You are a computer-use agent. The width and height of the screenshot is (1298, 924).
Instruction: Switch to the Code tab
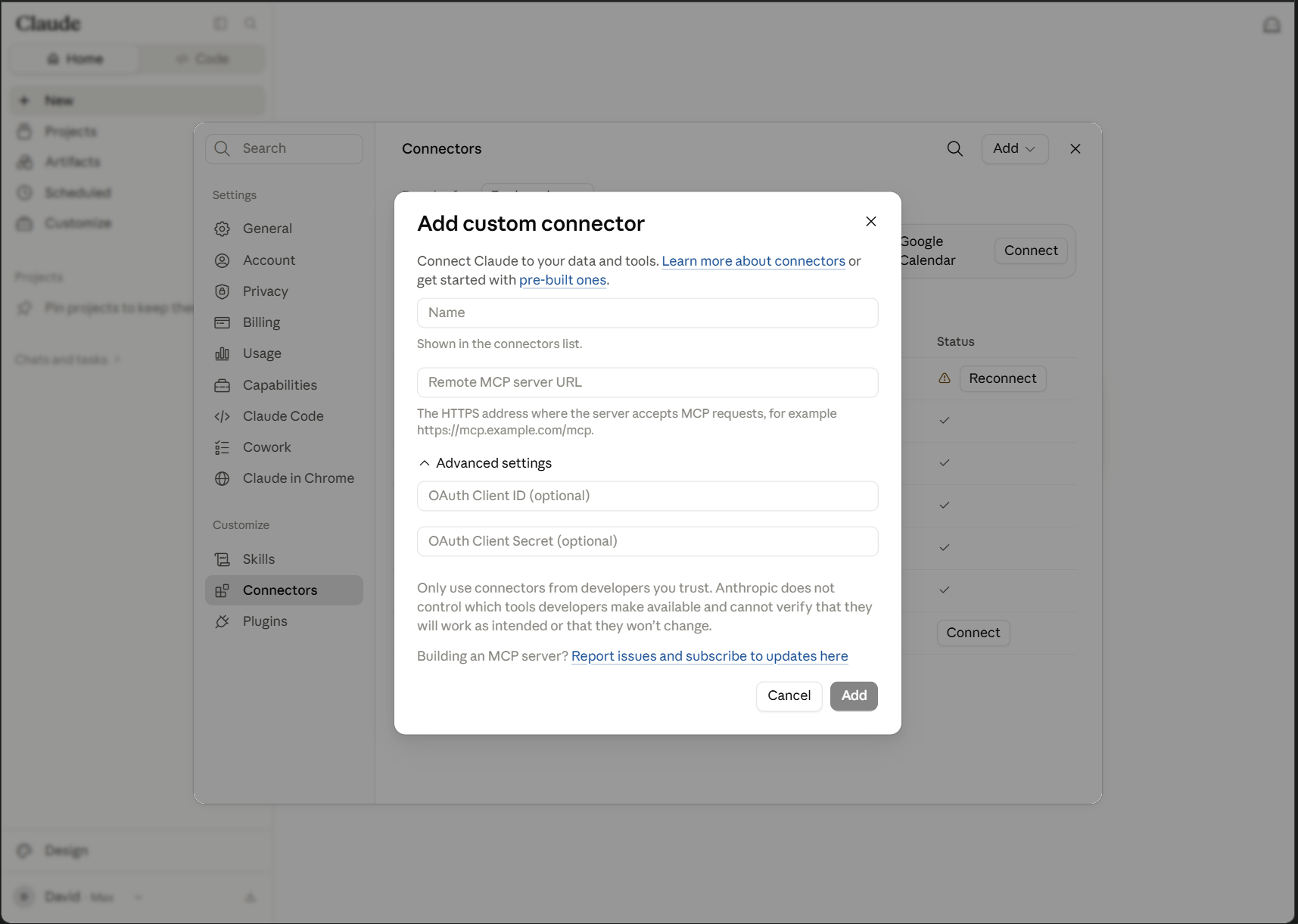[201, 59]
